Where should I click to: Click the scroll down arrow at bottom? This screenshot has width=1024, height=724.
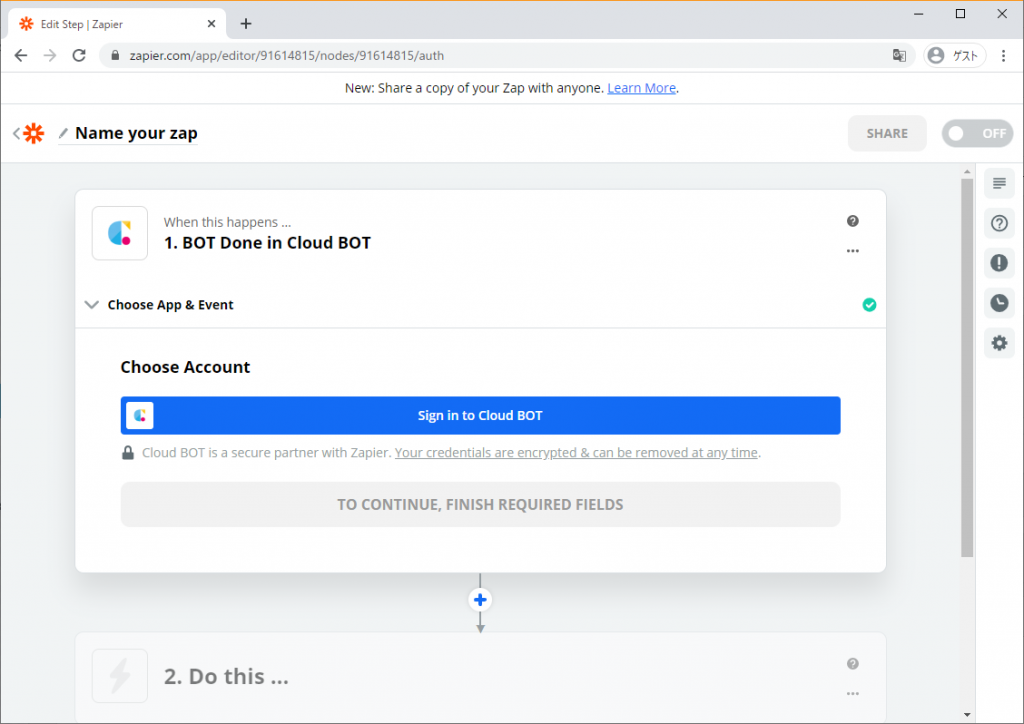[x=967, y=715]
